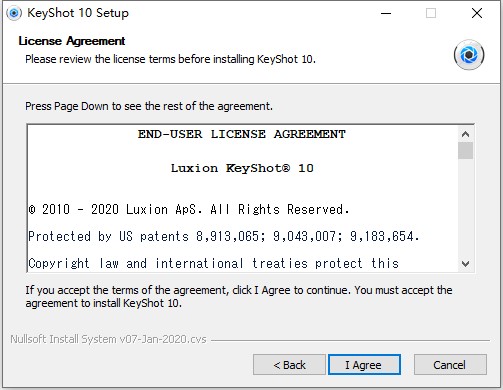Minimize the KeyShot 10 Setup window
Screen dimensions: 503x390
point(386,13)
